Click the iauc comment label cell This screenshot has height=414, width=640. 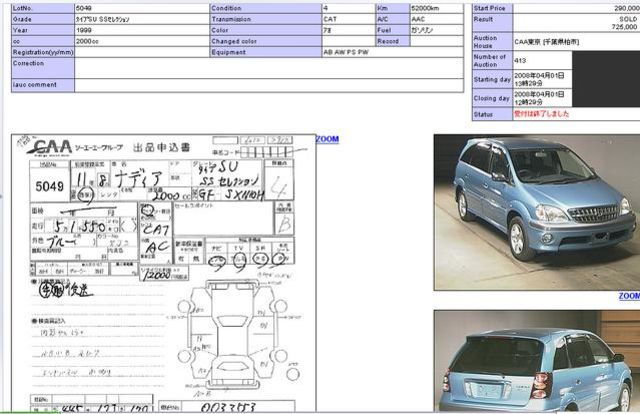(43, 85)
